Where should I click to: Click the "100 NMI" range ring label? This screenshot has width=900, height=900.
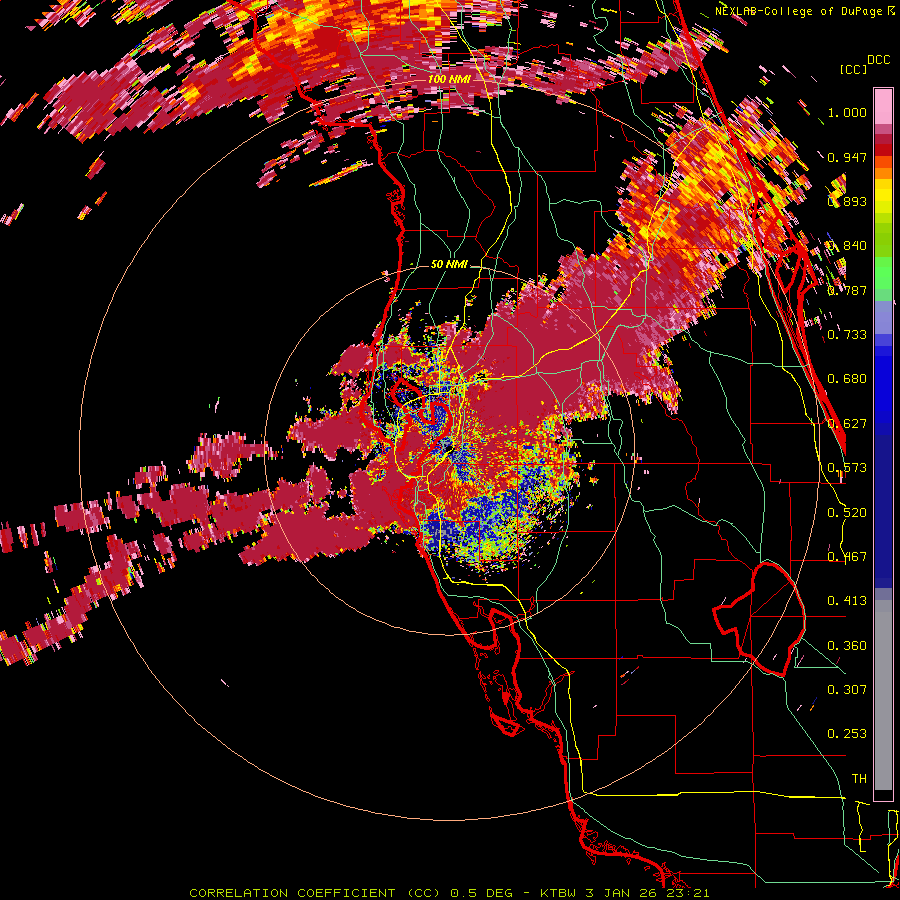[x=449, y=79]
